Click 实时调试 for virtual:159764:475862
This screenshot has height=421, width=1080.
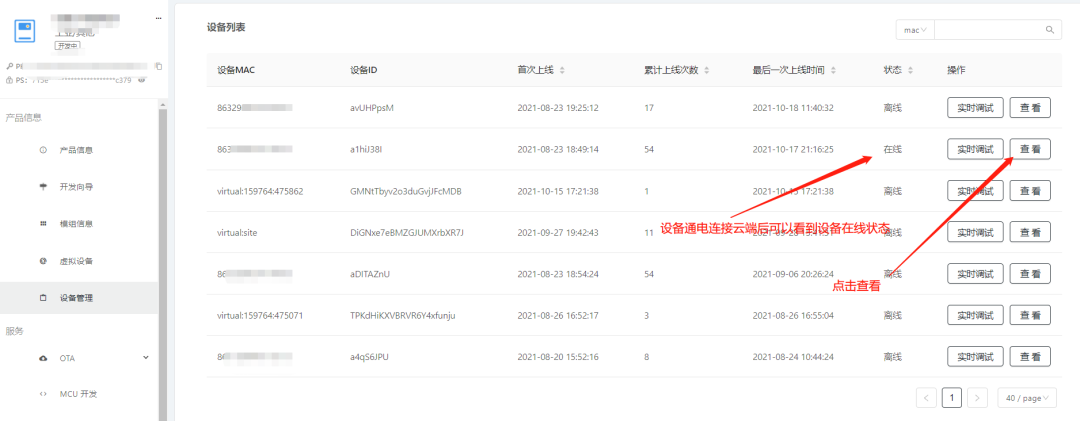pos(975,191)
